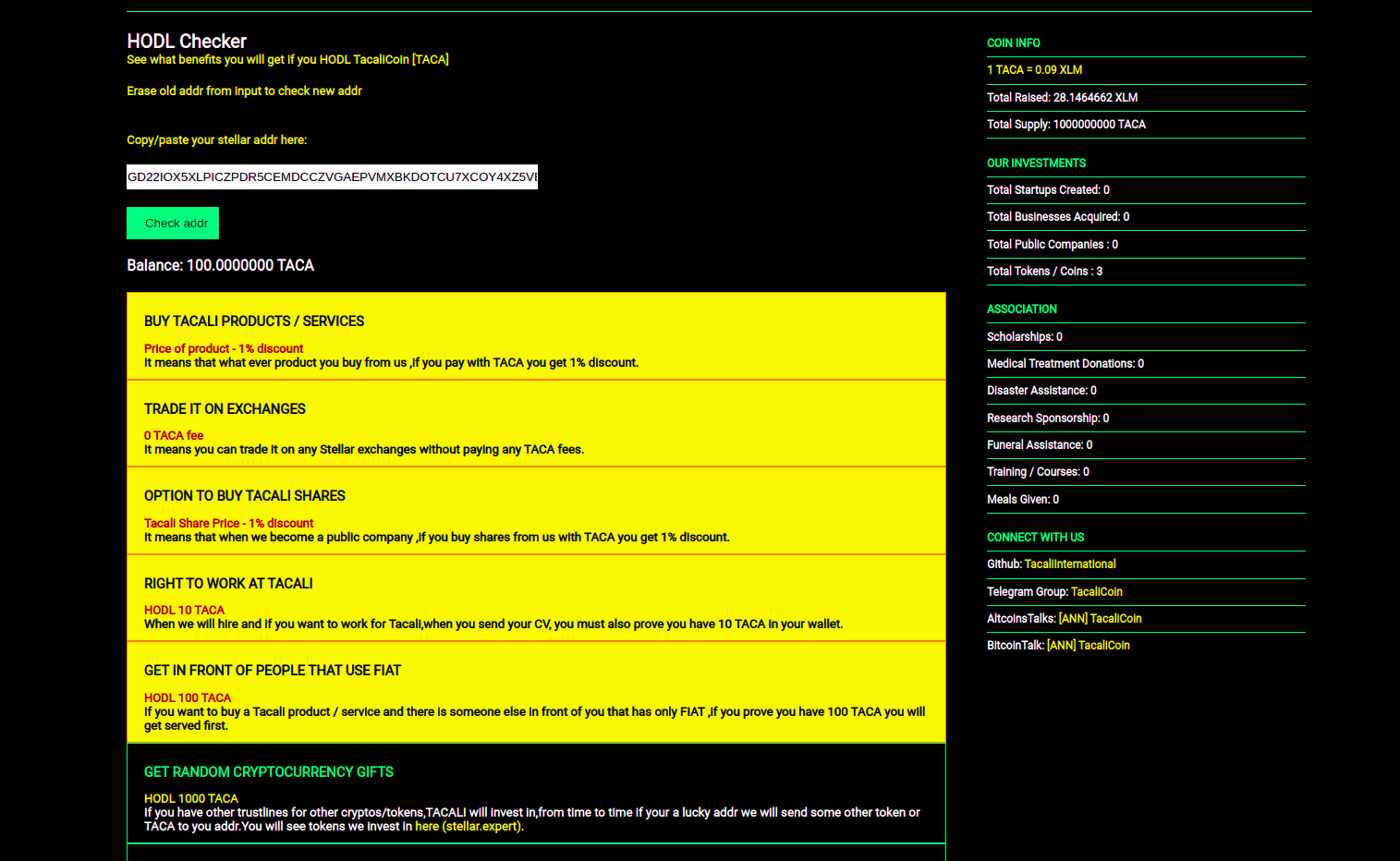This screenshot has width=1400, height=861.
Task: Follow the here (stellar.expert) link
Action: pyautogui.click(x=469, y=826)
